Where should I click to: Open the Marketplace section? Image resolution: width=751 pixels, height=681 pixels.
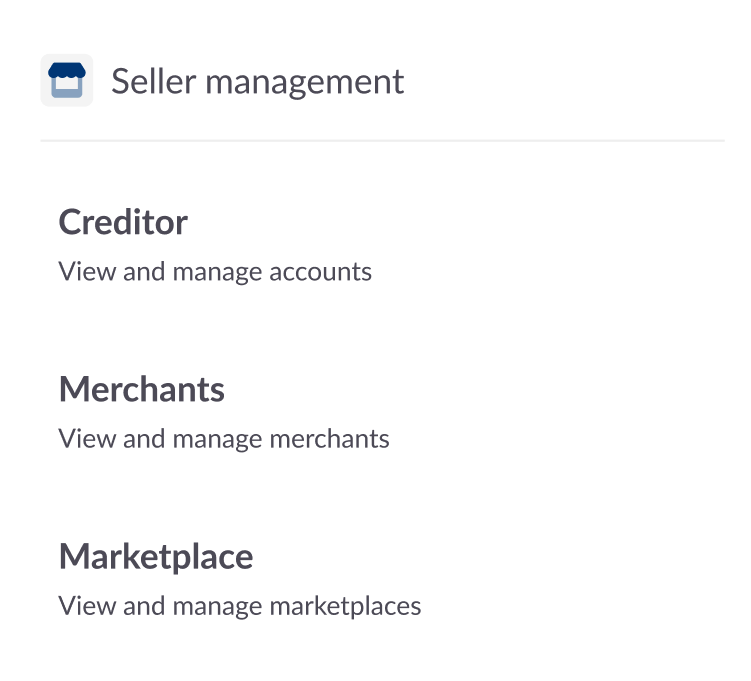156,557
